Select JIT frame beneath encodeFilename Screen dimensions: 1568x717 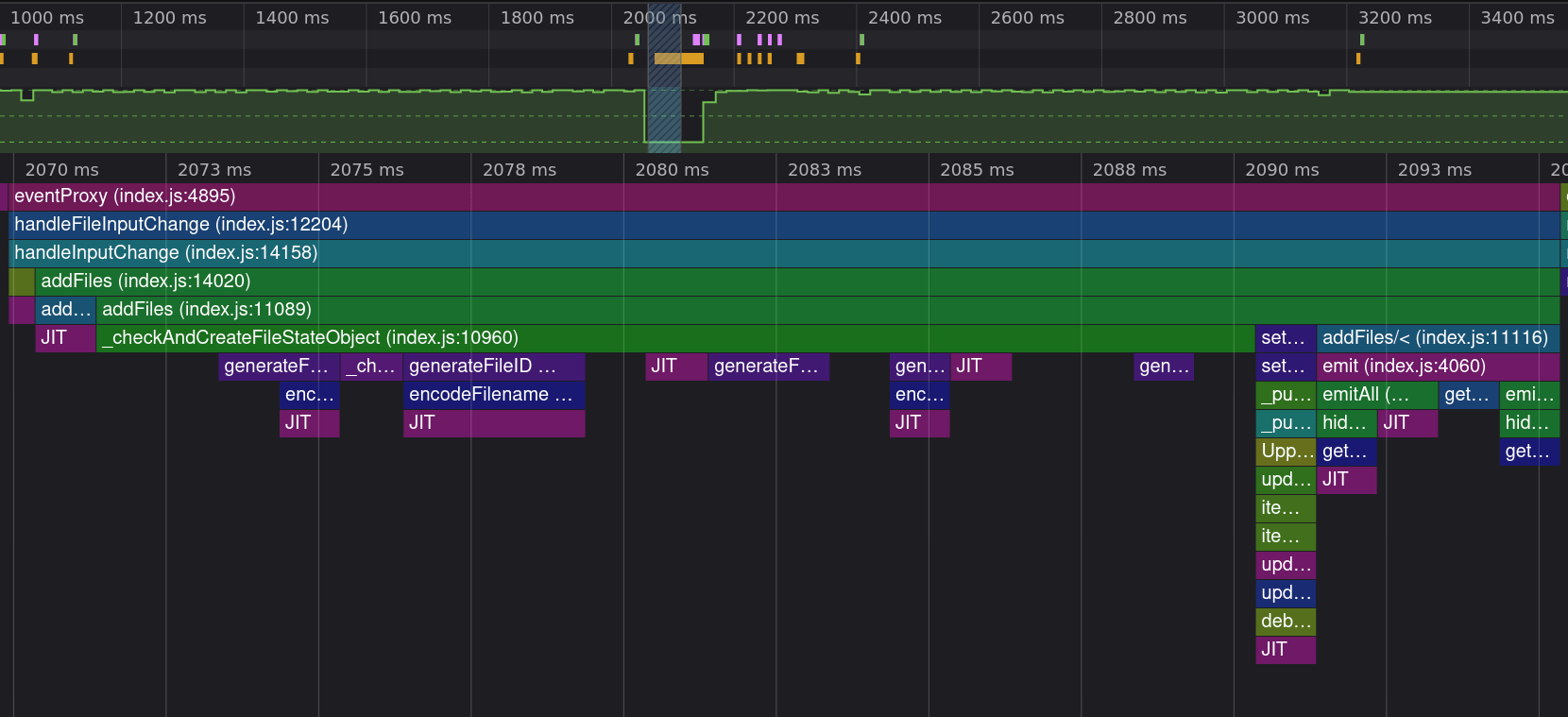(x=494, y=423)
